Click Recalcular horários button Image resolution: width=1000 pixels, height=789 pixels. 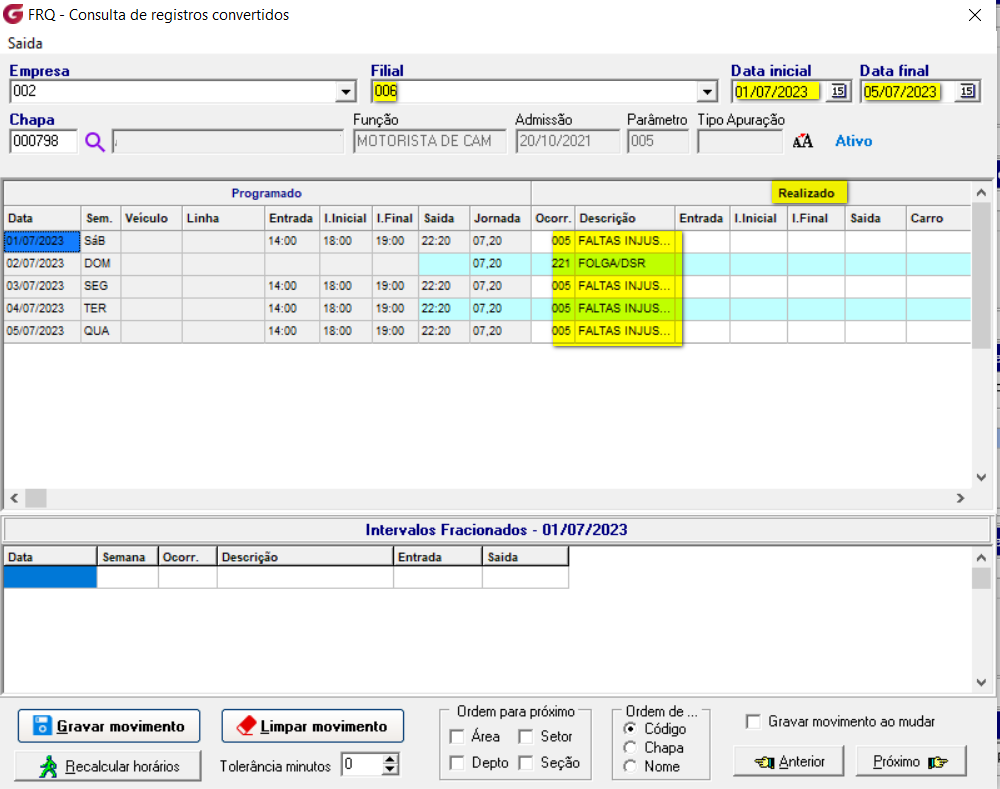point(108,766)
